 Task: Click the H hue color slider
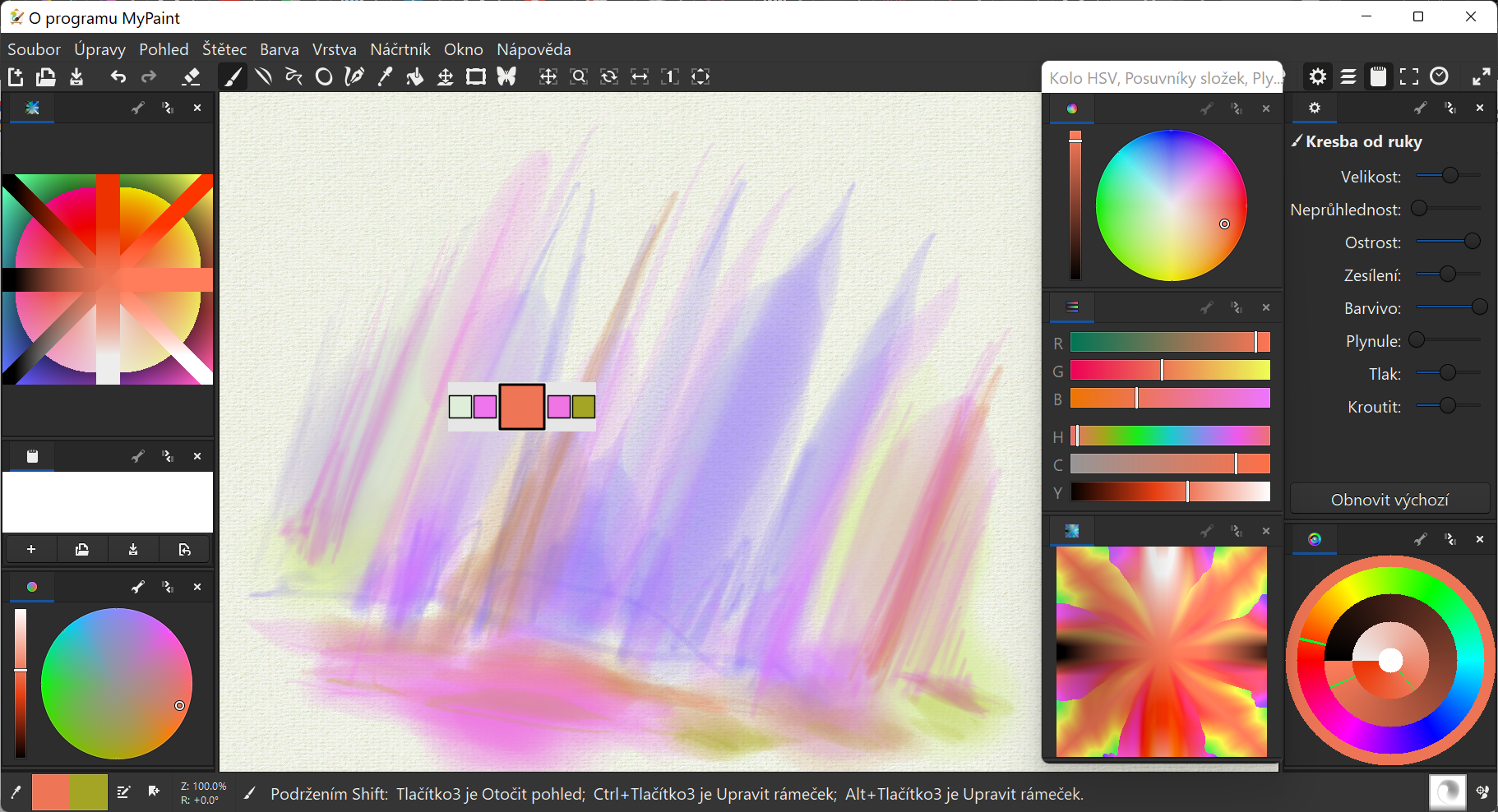1170,436
